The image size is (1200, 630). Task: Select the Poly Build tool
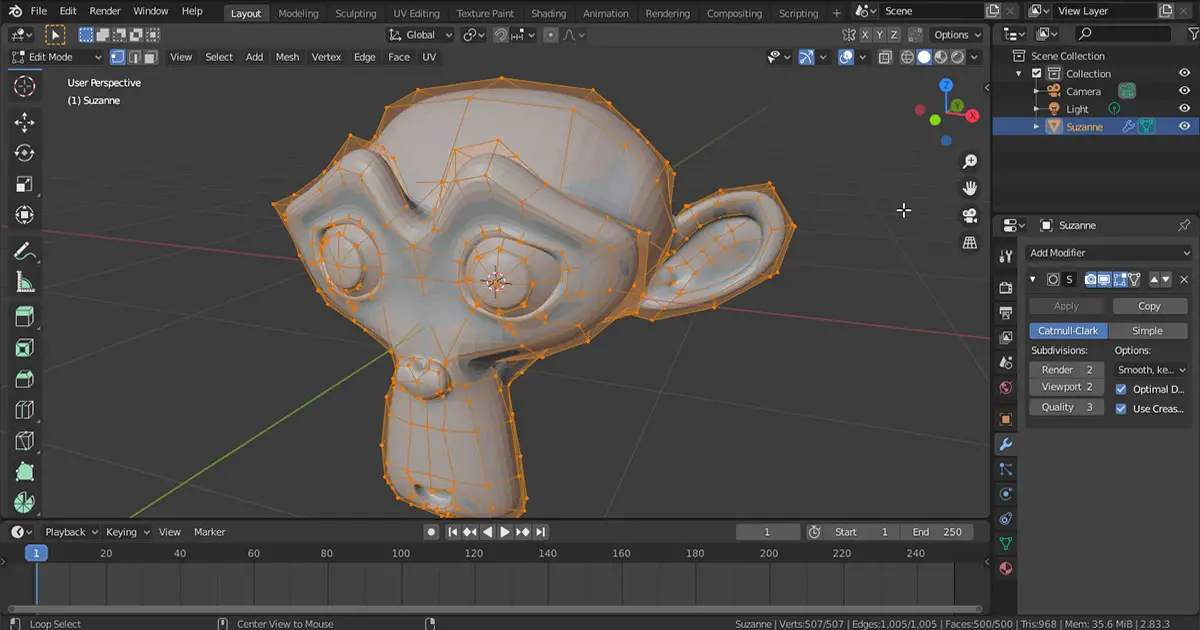(24, 473)
